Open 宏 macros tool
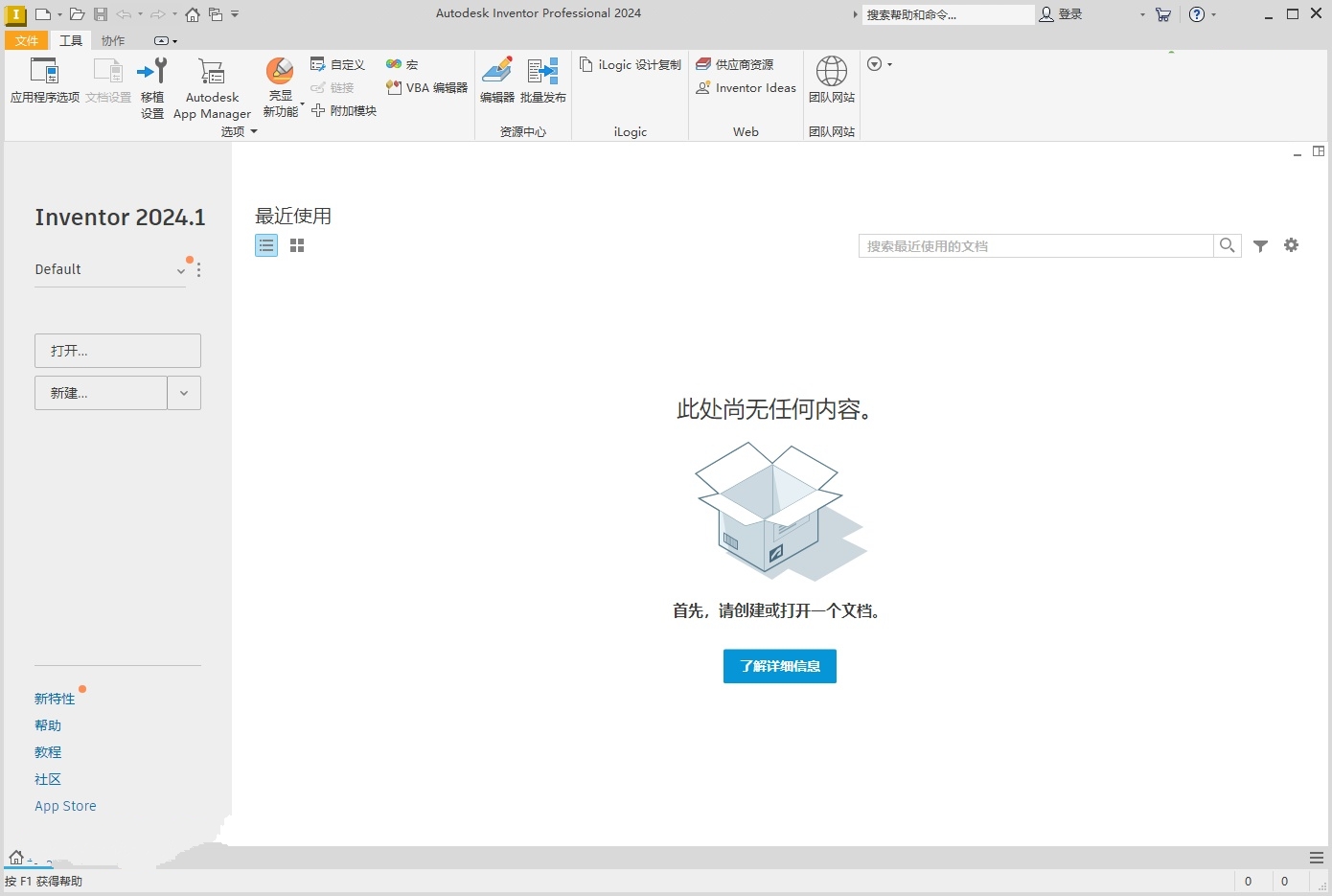The height and width of the screenshot is (896, 1332). [402, 64]
